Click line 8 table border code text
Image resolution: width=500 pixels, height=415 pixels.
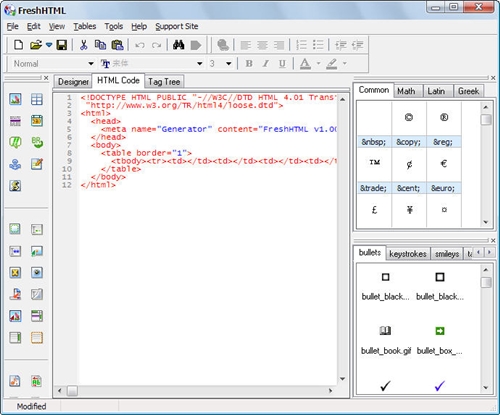pyautogui.click(x=146, y=153)
